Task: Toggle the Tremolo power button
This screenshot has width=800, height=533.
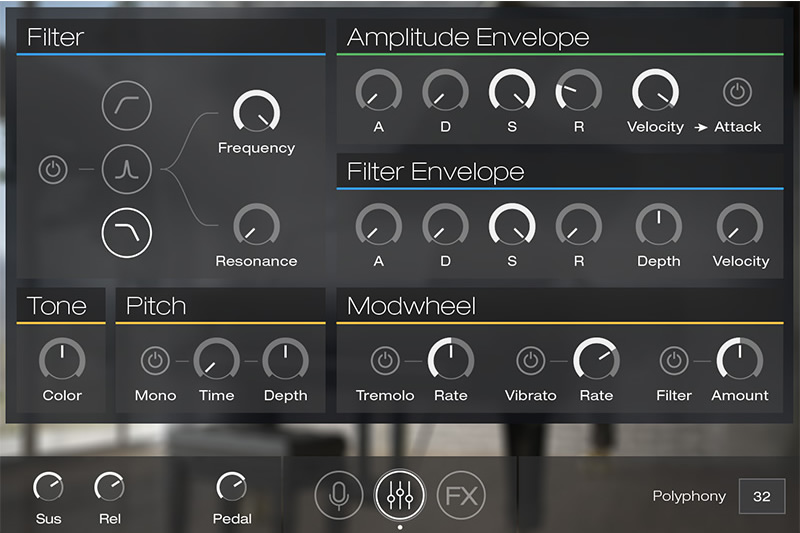Action: coord(385,361)
